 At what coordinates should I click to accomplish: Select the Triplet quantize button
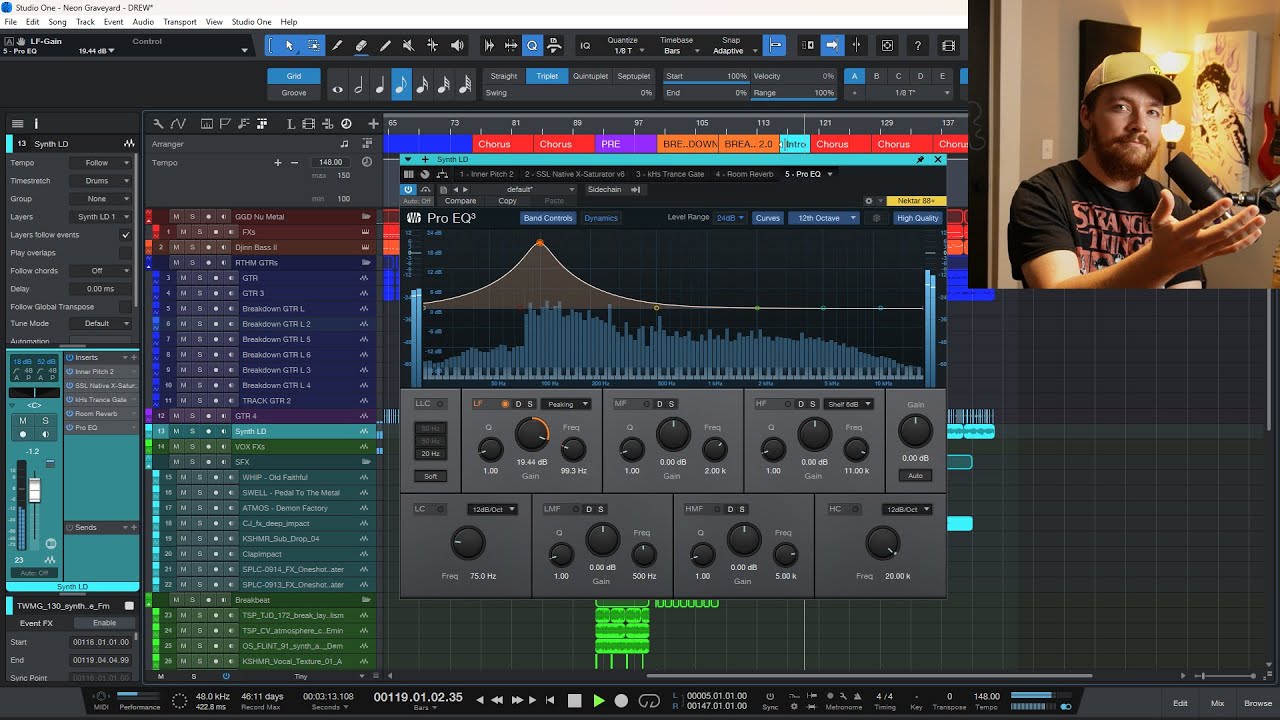coord(547,76)
